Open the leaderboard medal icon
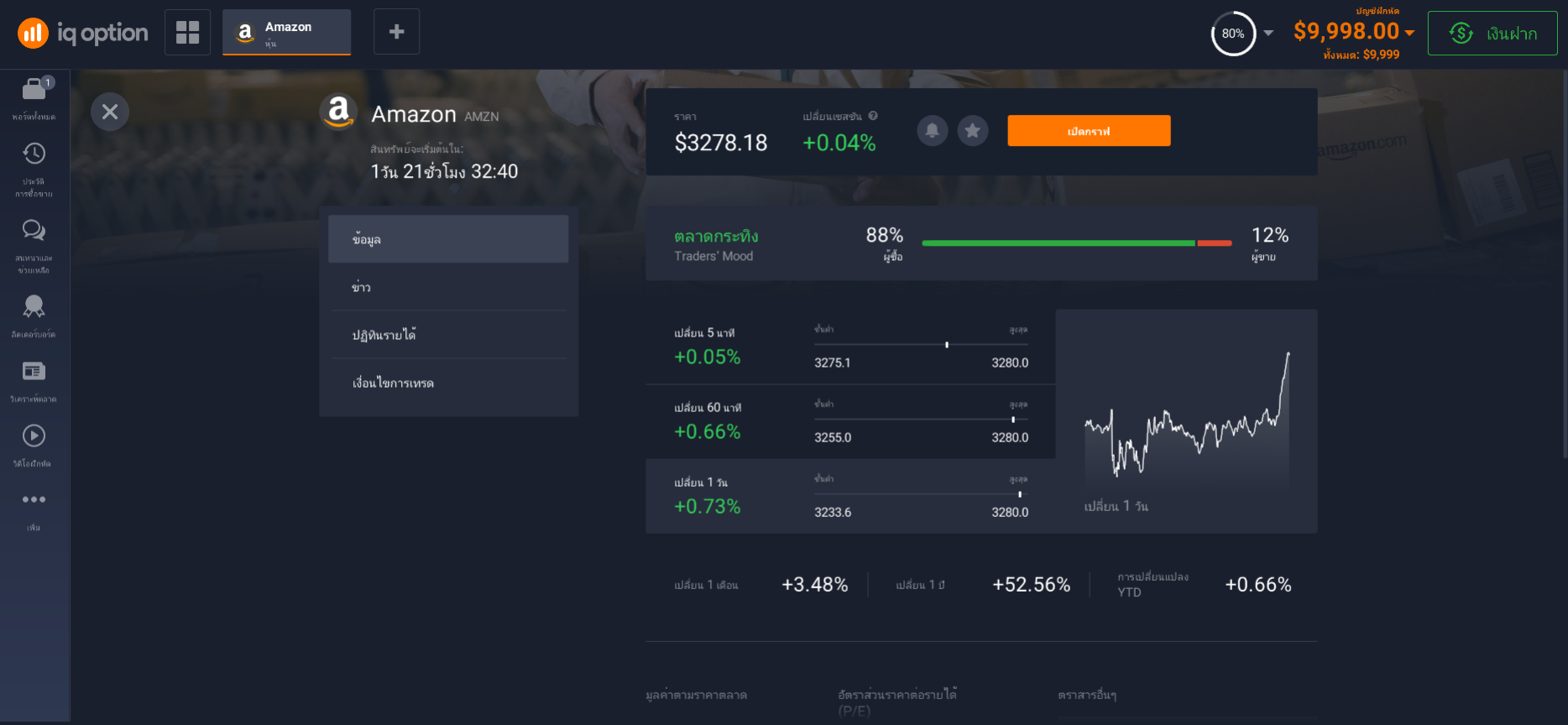This screenshot has width=1568, height=725. 34,306
